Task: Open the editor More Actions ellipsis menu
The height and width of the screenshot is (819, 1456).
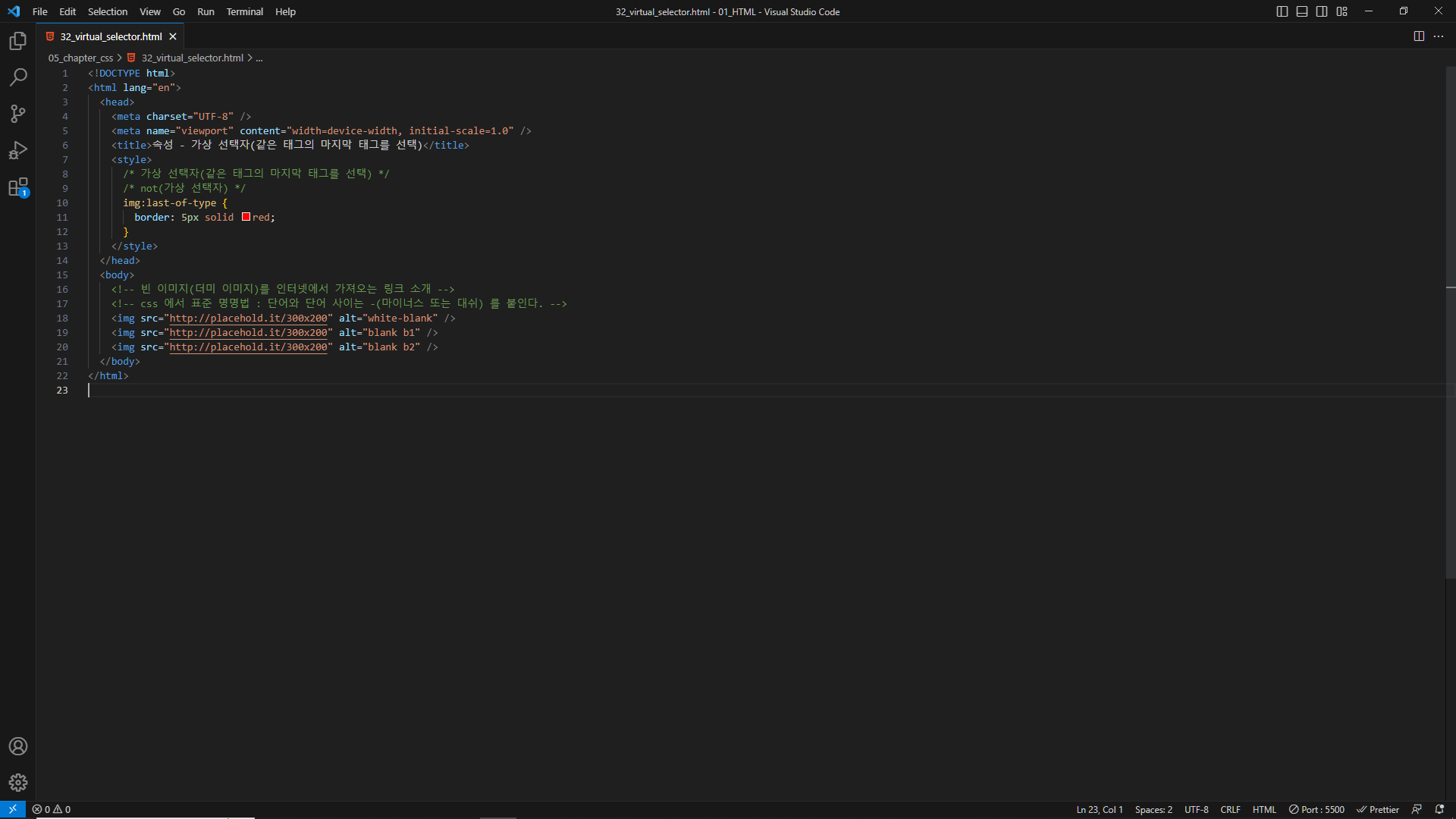Action: pyautogui.click(x=1439, y=36)
